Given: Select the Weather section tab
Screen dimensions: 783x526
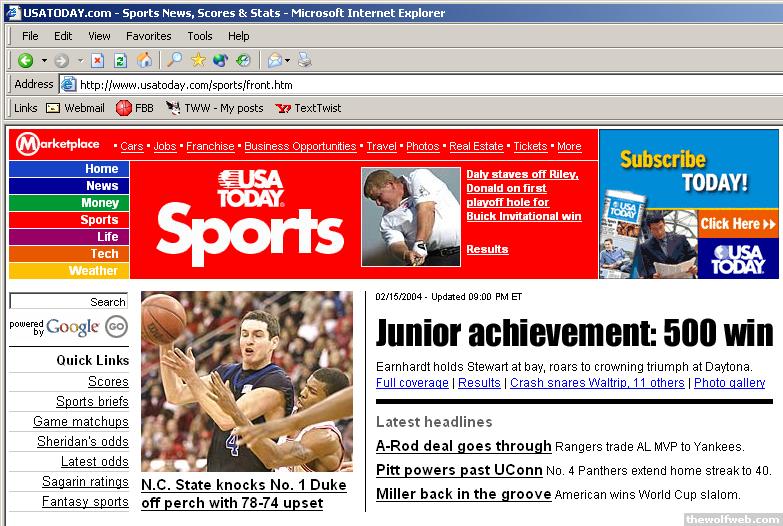Looking at the screenshot, I should 69,271.
